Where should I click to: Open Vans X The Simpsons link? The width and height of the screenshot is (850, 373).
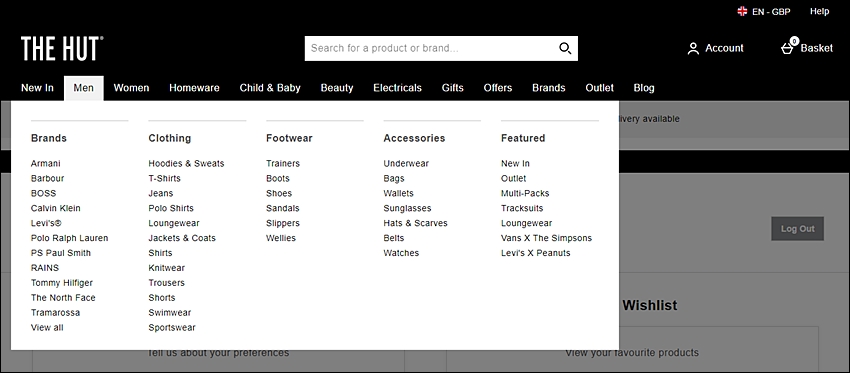pos(546,238)
